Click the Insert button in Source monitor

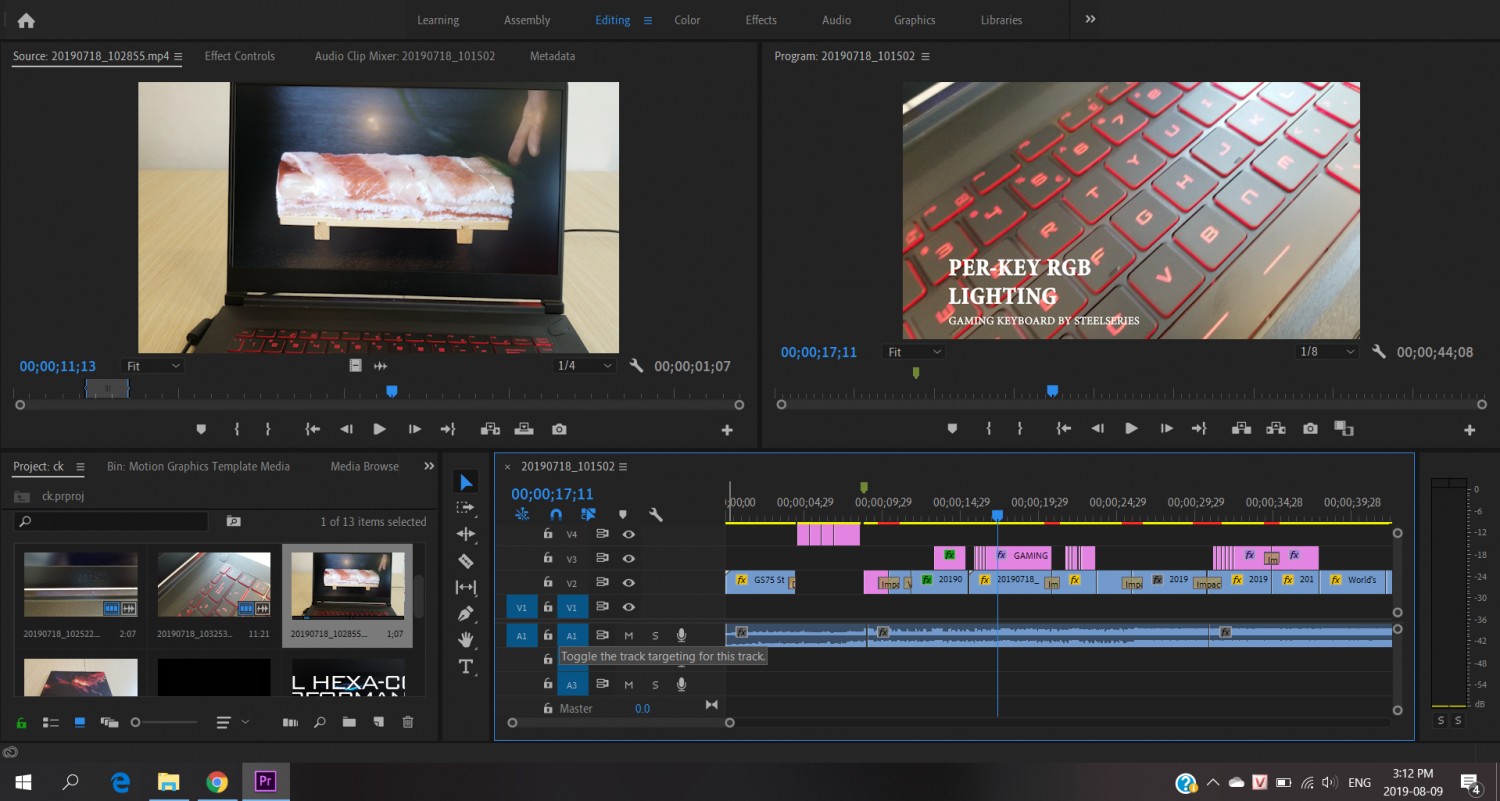point(490,429)
